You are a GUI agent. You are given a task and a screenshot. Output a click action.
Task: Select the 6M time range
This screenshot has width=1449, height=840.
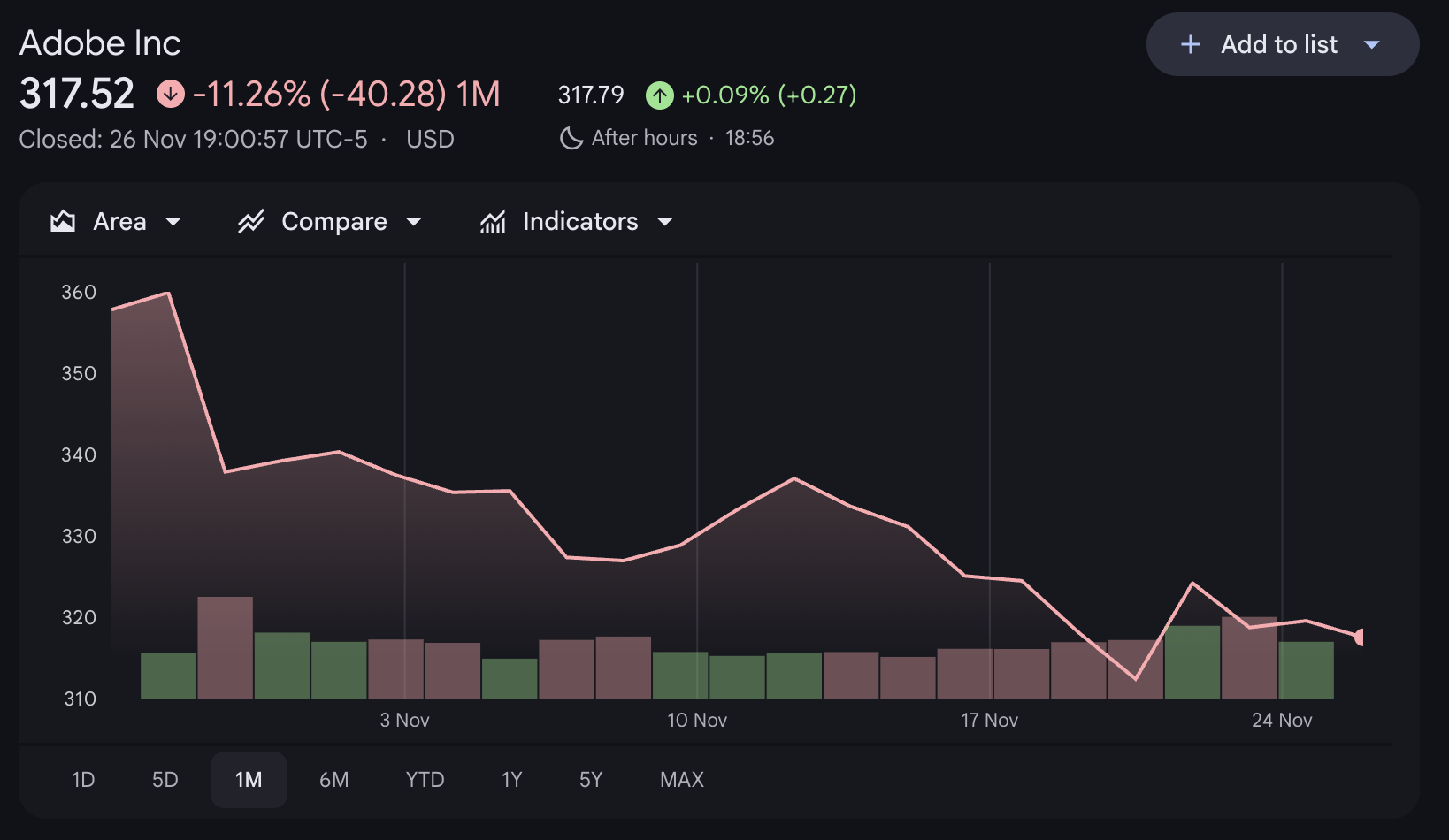pyautogui.click(x=334, y=780)
